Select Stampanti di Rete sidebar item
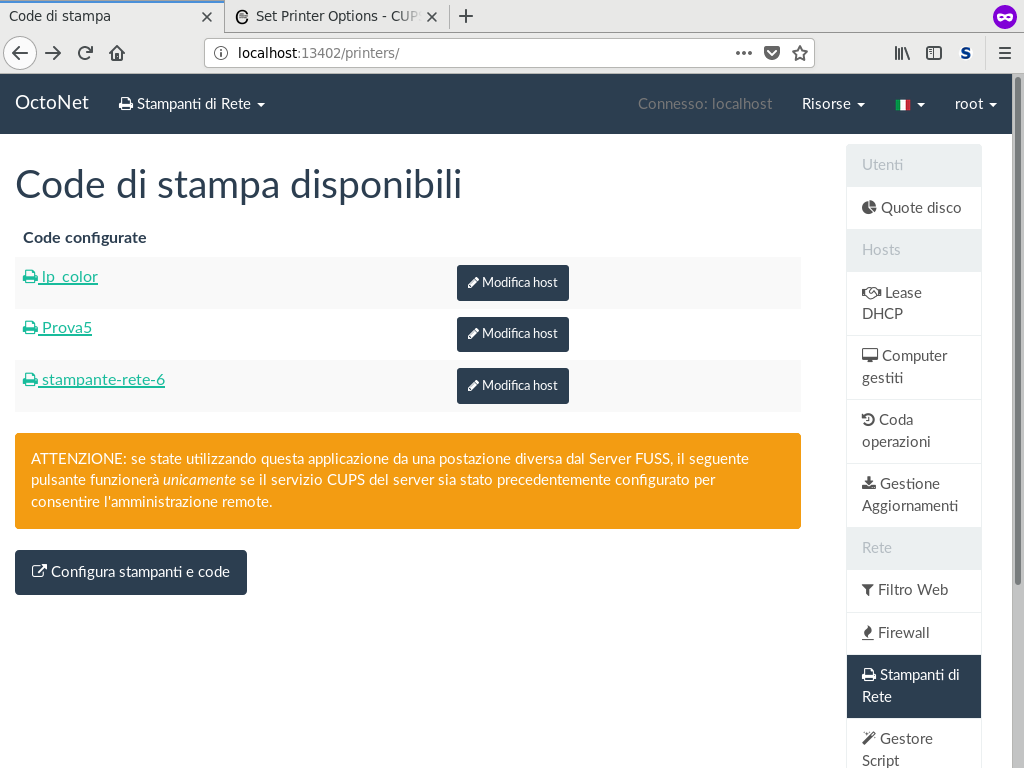 (914, 686)
